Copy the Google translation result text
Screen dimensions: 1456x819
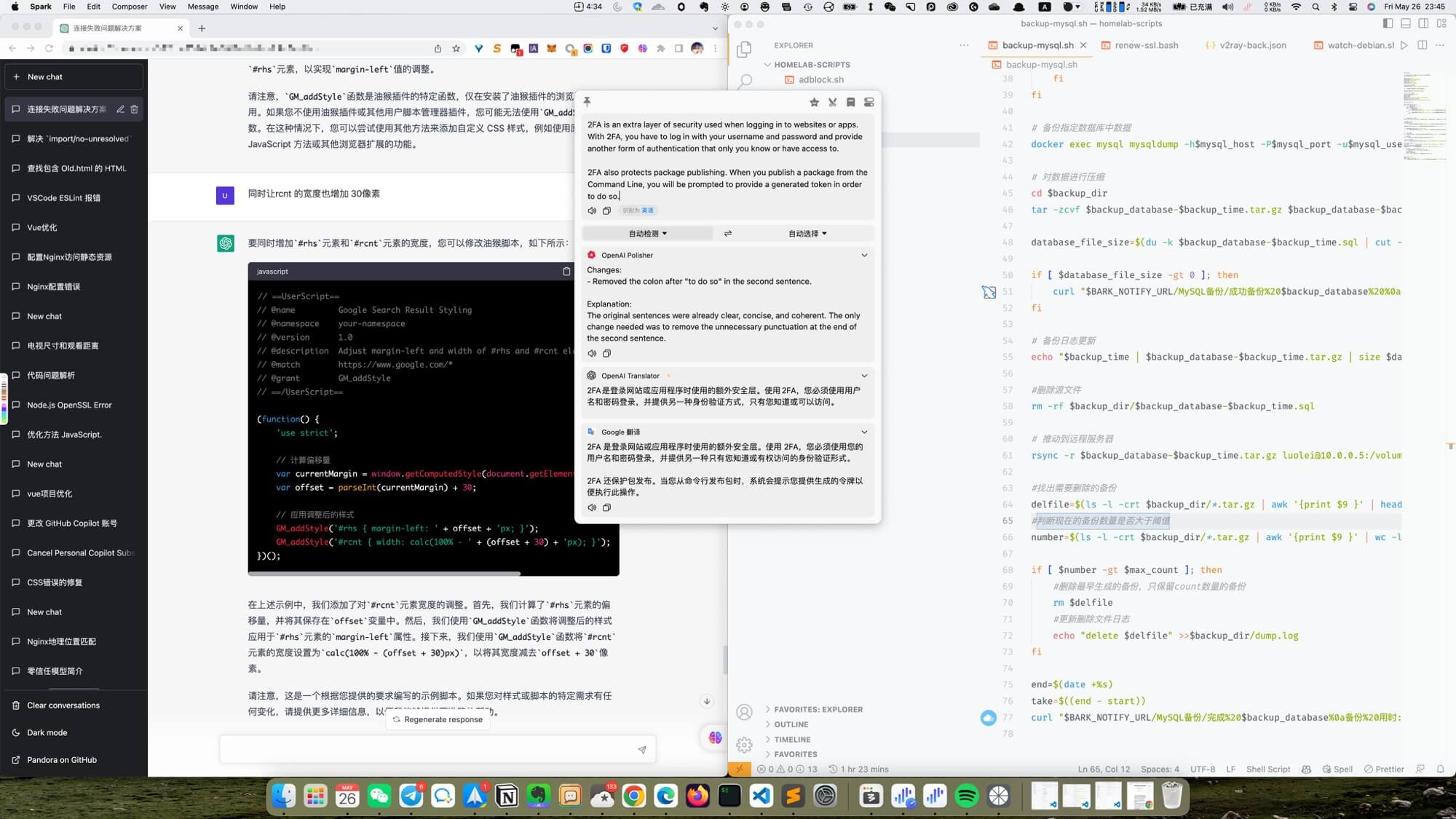tap(606, 507)
